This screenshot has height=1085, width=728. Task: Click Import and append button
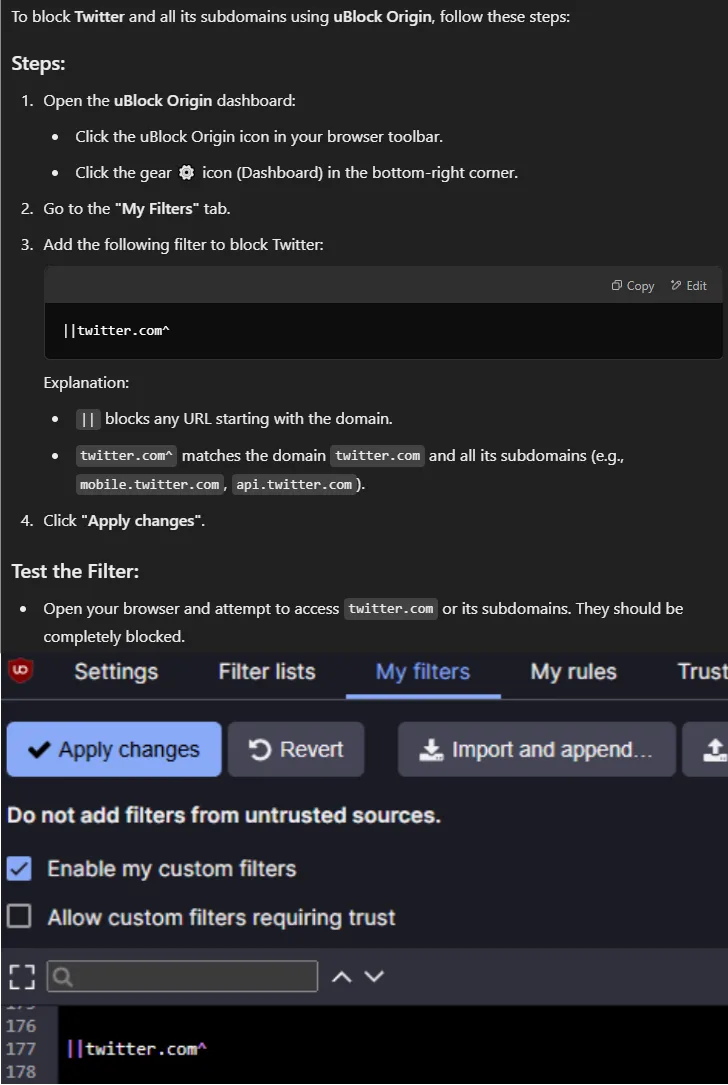(x=536, y=749)
